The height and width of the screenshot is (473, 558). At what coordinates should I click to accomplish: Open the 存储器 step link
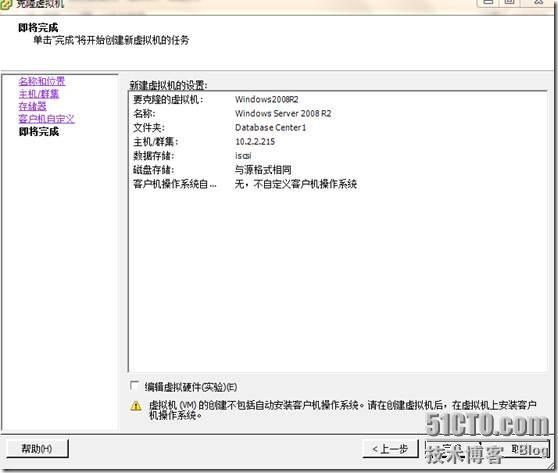click(x=32, y=106)
